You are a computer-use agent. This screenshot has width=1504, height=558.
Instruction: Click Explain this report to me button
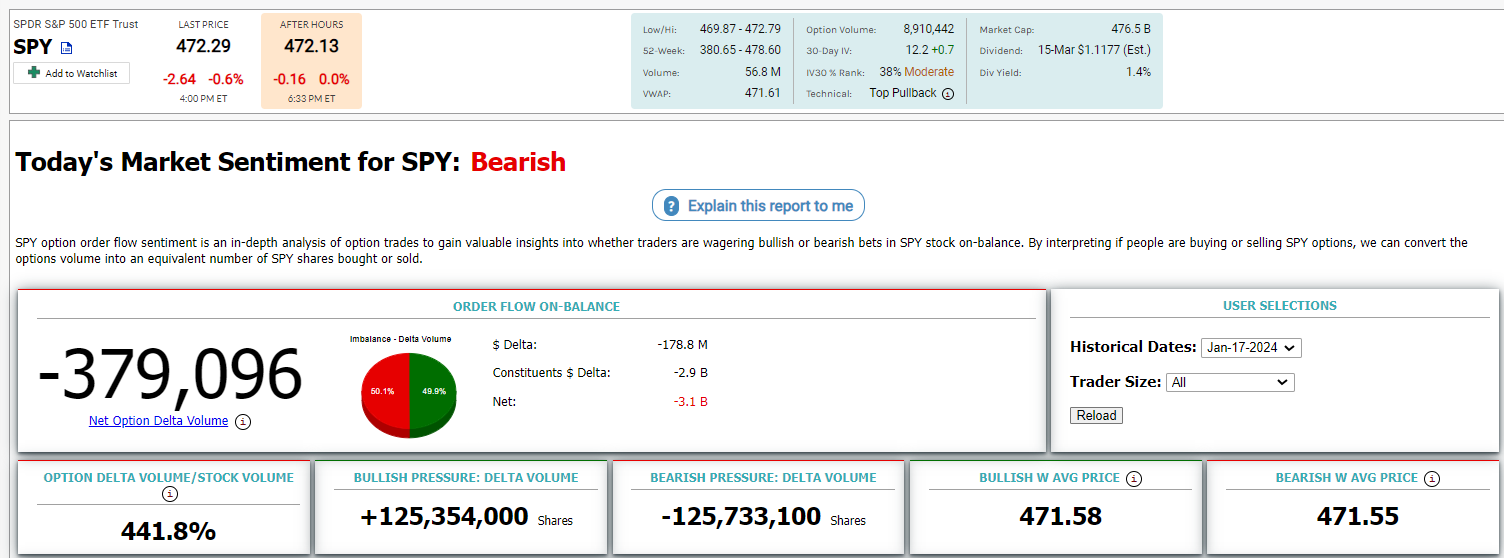[x=758, y=206]
